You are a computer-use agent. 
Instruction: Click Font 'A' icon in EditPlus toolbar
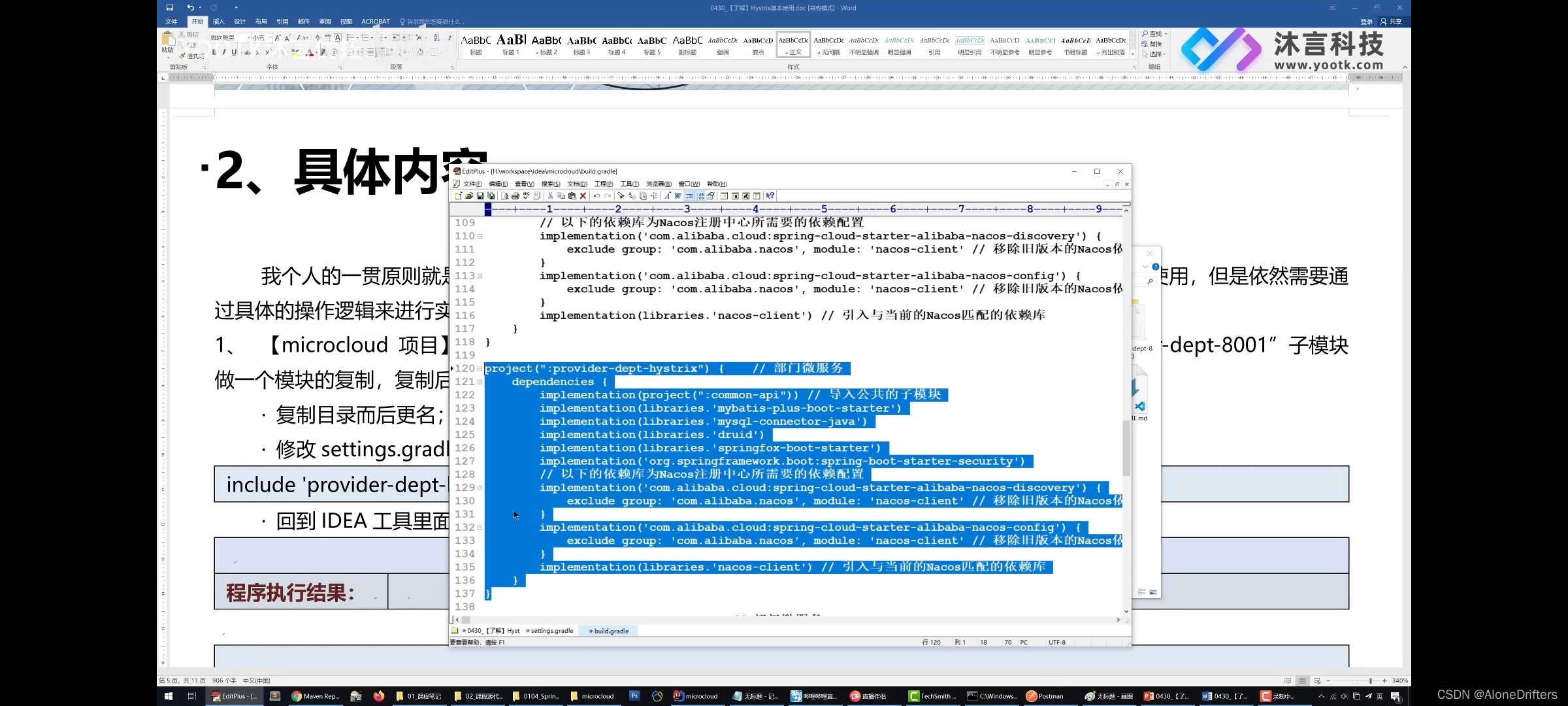[x=667, y=195]
